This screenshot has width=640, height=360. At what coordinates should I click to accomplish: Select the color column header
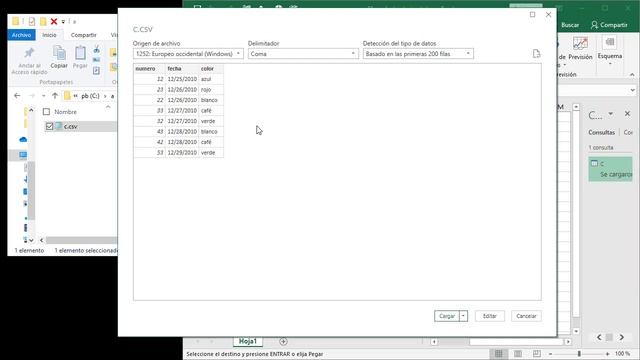(211, 69)
